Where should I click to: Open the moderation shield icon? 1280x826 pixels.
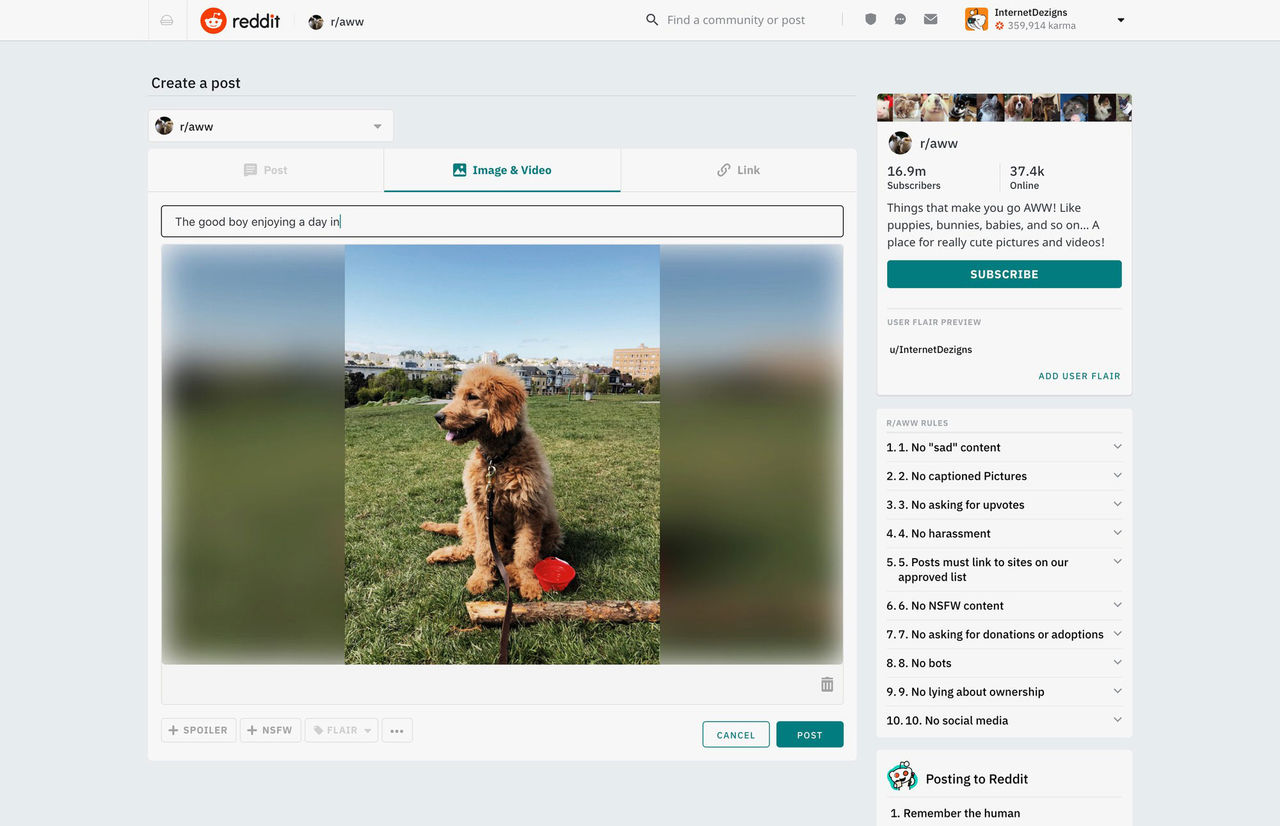[x=870, y=20]
